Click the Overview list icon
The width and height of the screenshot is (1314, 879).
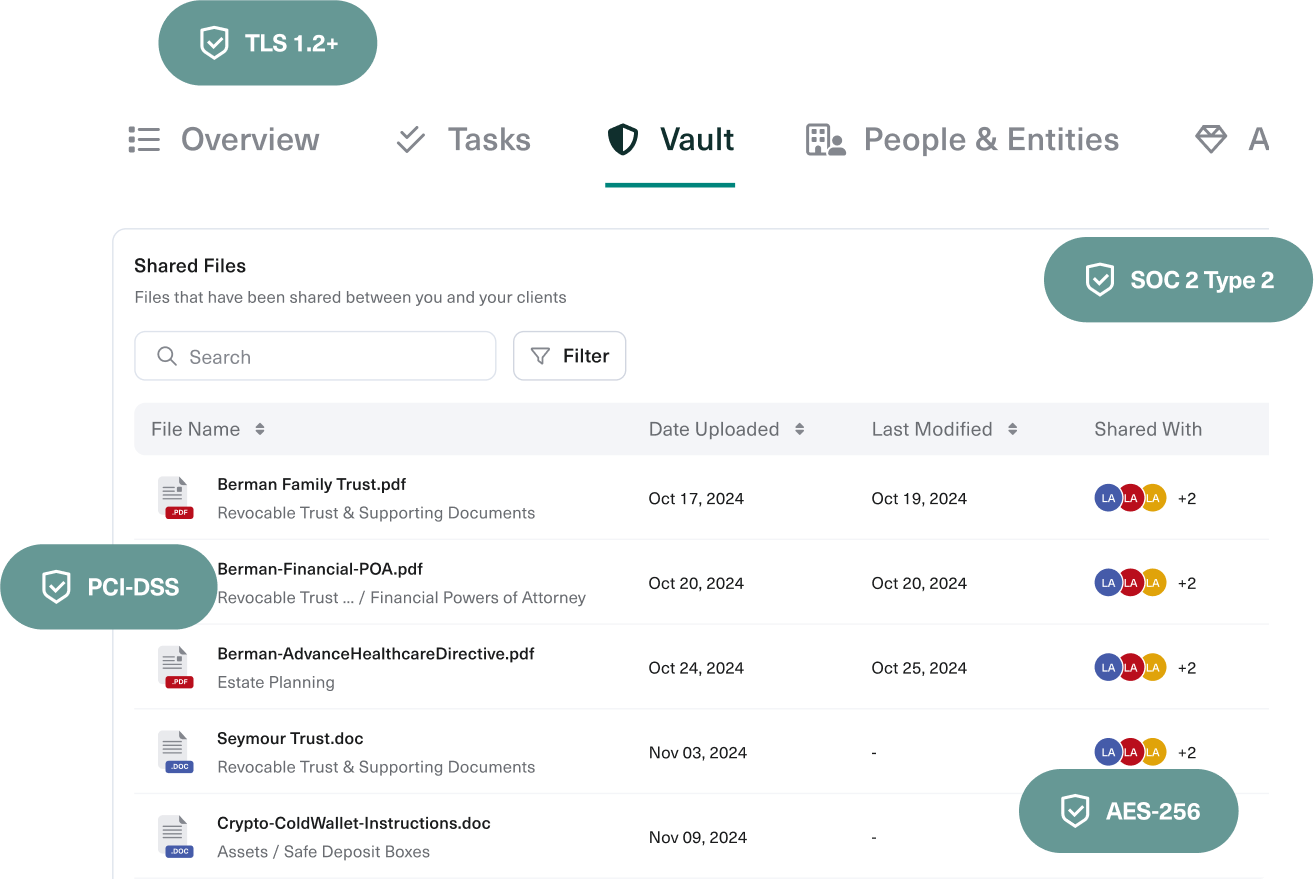point(144,140)
